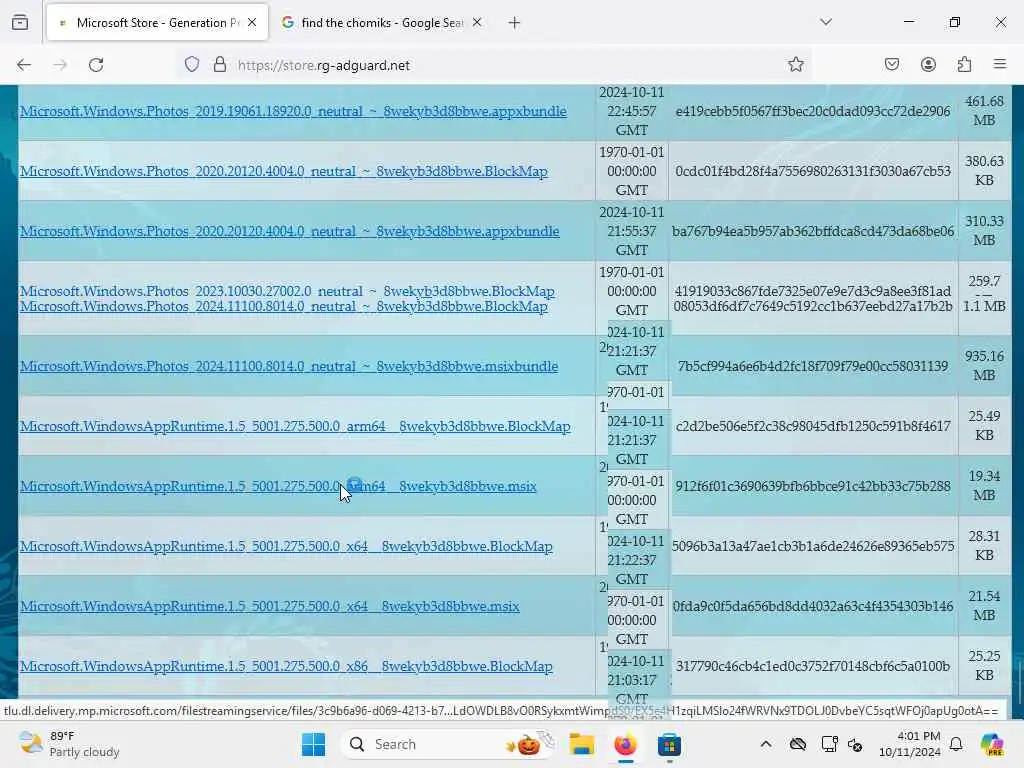Open the weather widget showing 89°F

tap(69, 744)
